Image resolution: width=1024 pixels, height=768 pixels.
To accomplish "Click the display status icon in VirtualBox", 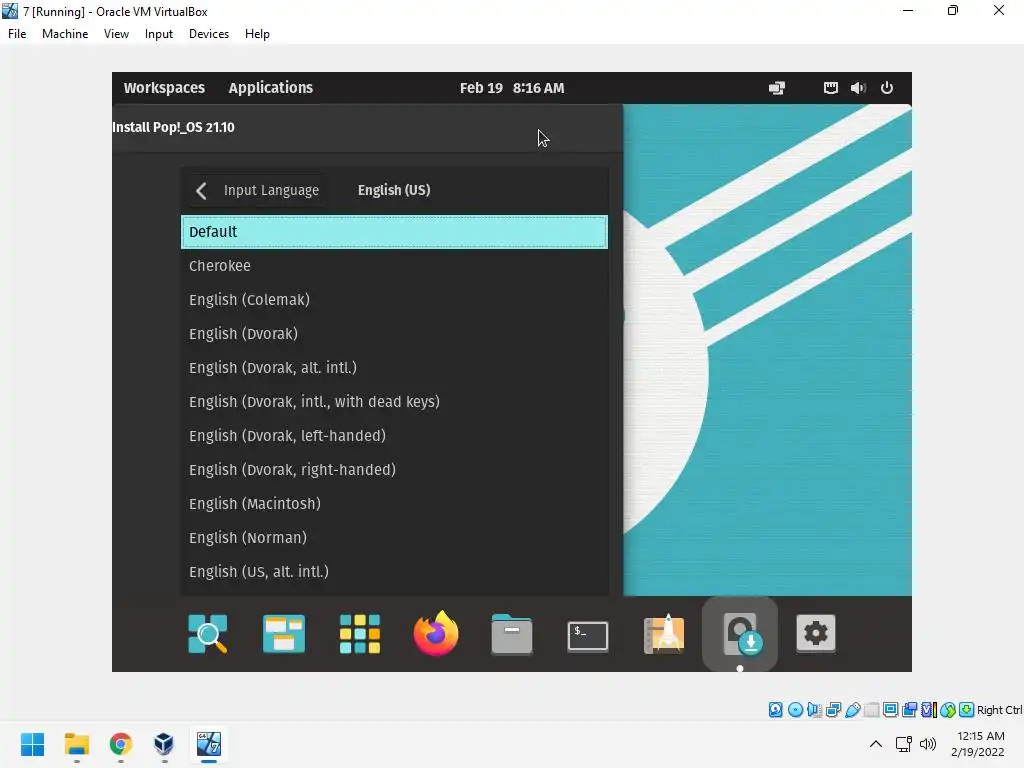I will 890,710.
